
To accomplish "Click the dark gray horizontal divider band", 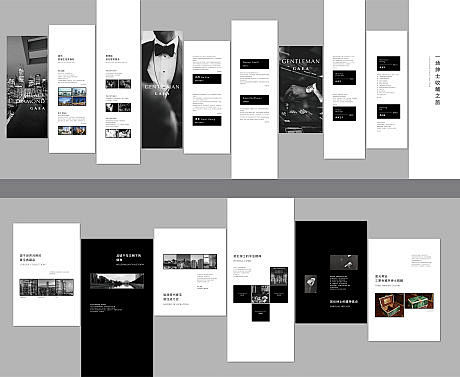I will pos(230,189).
